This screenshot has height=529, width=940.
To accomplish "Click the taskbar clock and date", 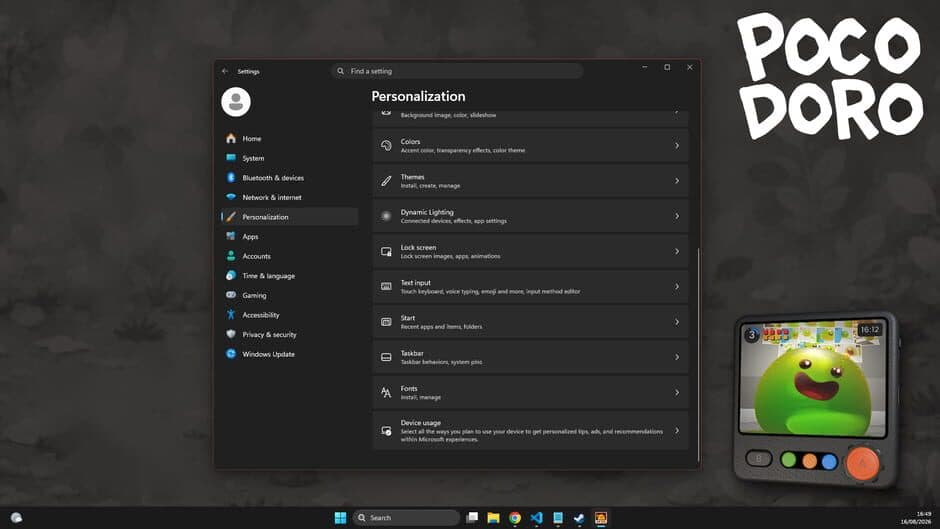I will 915,518.
